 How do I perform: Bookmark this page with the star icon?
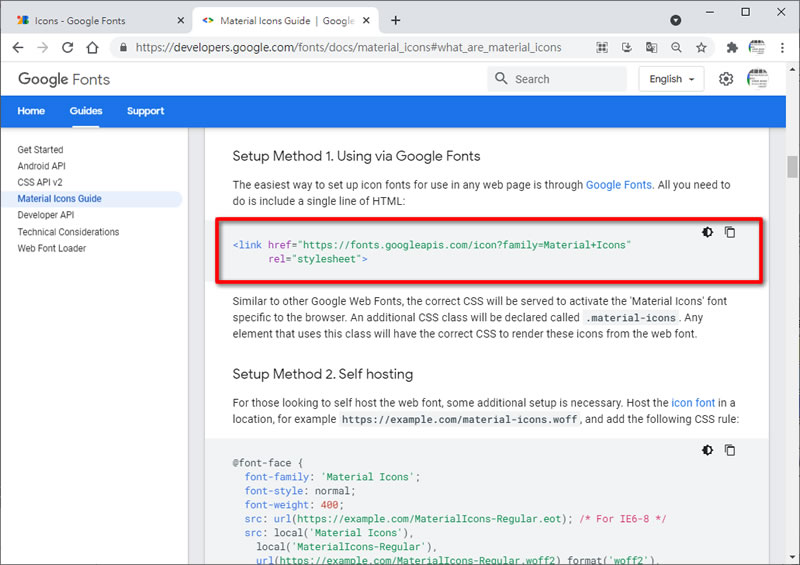click(x=702, y=47)
